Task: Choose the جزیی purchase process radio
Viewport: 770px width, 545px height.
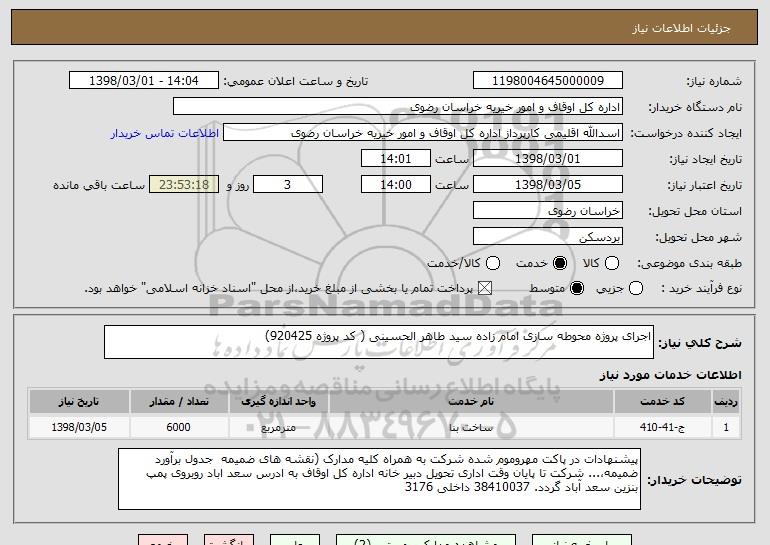Action: [635, 288]
